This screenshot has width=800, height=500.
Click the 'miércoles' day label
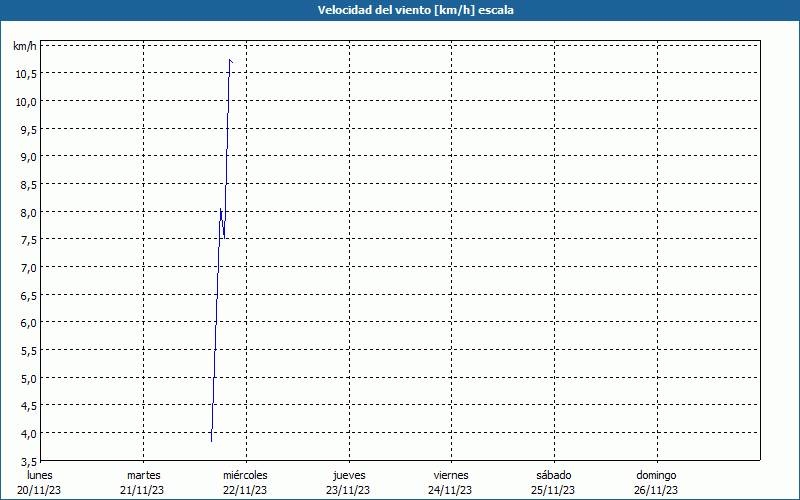point(245,475)
